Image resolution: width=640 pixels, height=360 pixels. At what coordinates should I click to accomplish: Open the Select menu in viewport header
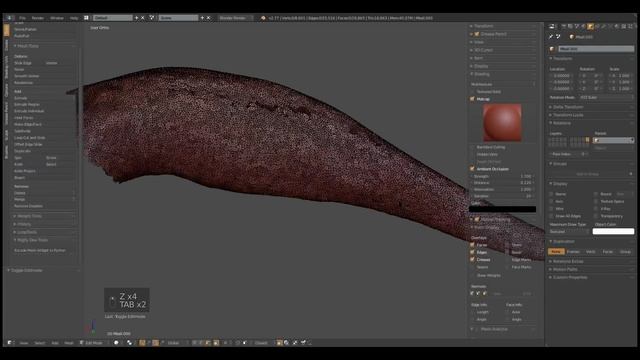pyautogui.click(x=40, y=343)
